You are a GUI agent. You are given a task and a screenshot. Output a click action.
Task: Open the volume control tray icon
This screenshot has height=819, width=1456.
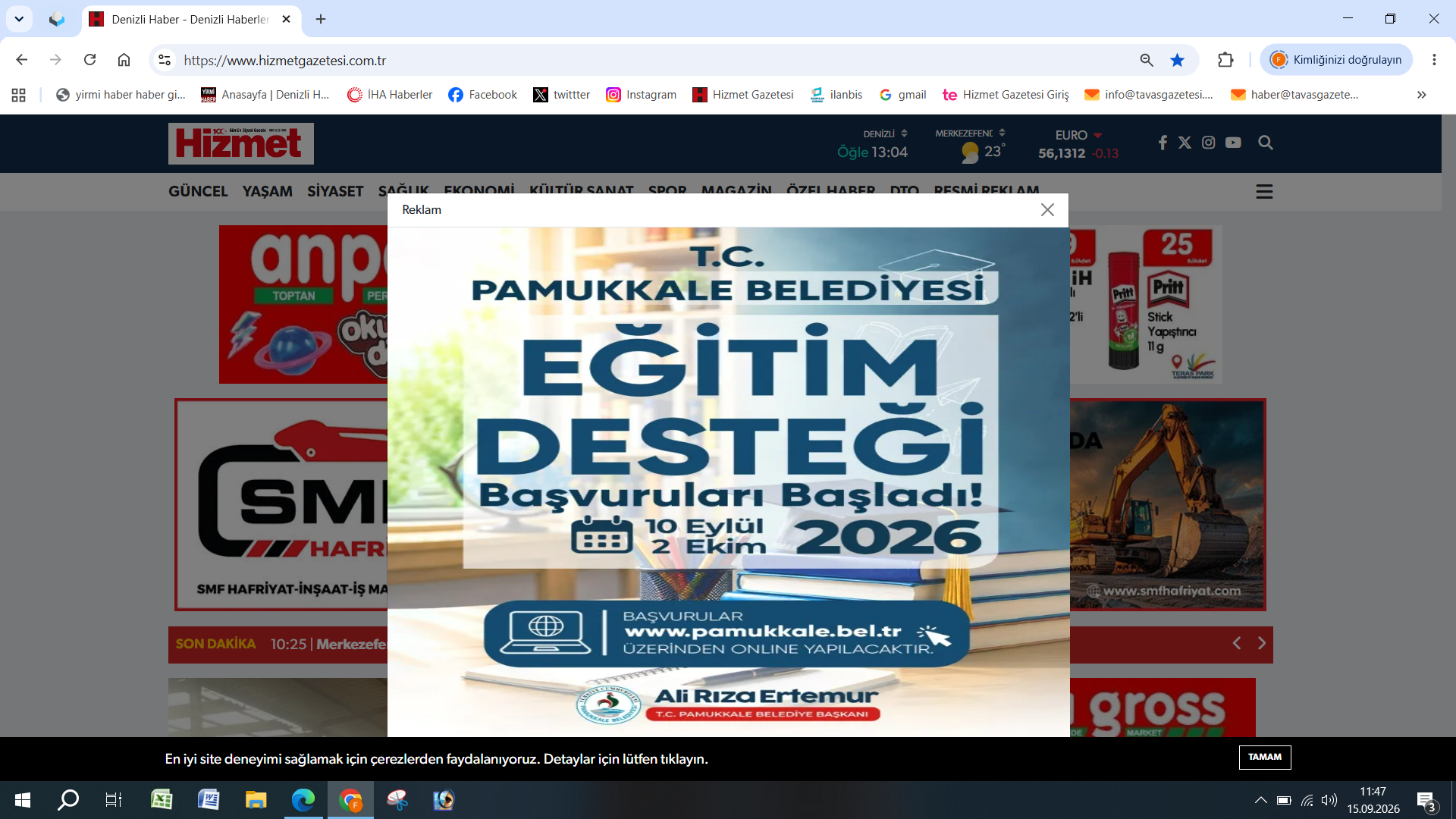pyautogui.click(x=1329, y=800)
